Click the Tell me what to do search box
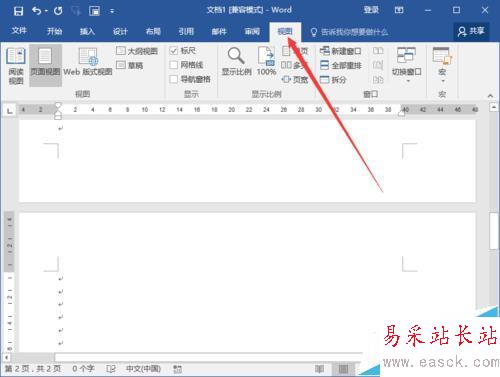 [349, 32]
